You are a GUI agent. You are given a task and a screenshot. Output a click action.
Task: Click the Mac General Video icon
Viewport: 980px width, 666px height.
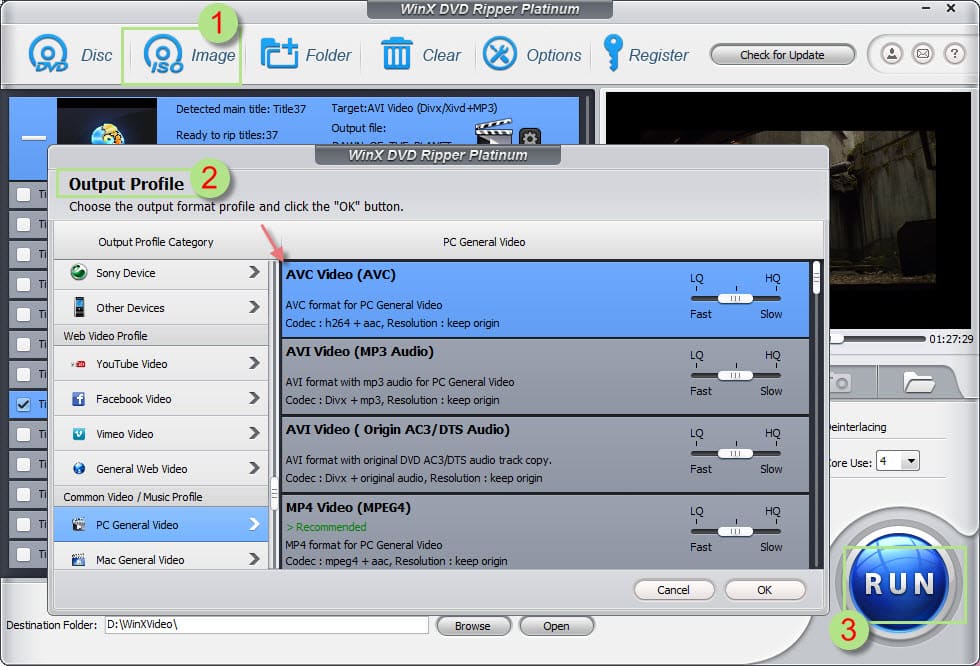click(x=79, y=559)
